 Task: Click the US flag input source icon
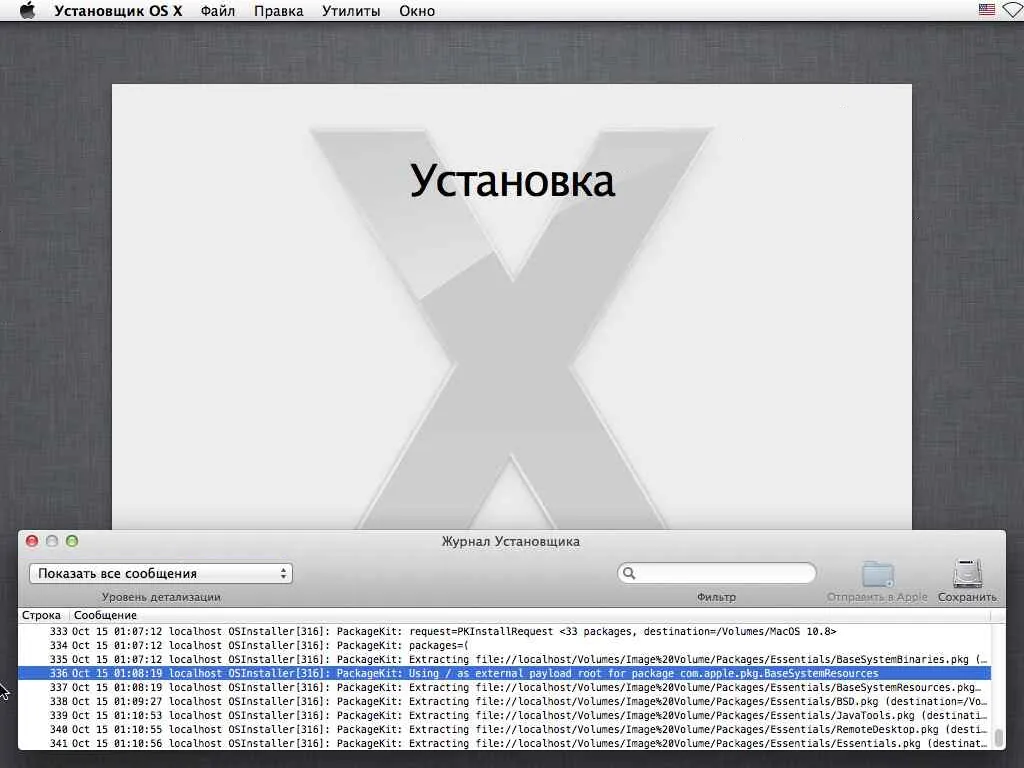(x=987, y=10)
